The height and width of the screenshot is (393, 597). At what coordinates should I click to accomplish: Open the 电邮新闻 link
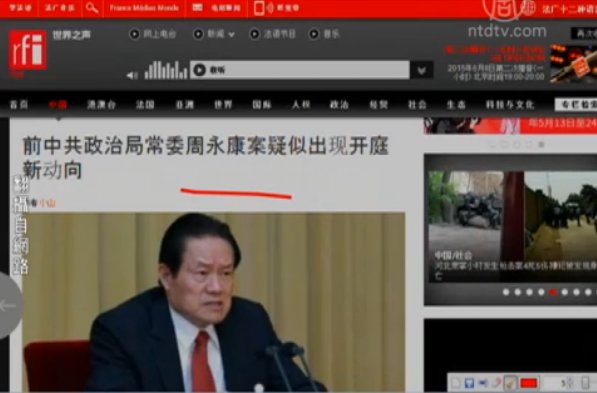pos(226,8)
